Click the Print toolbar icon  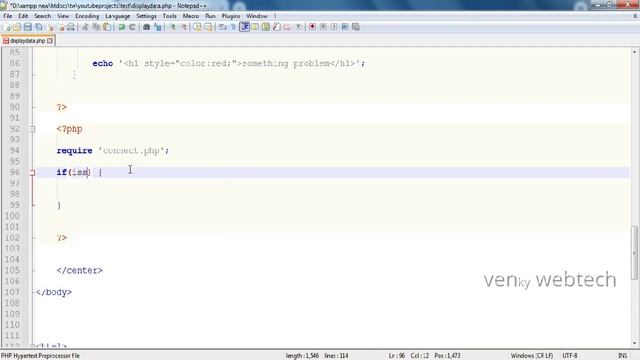[x=71, y=27]
